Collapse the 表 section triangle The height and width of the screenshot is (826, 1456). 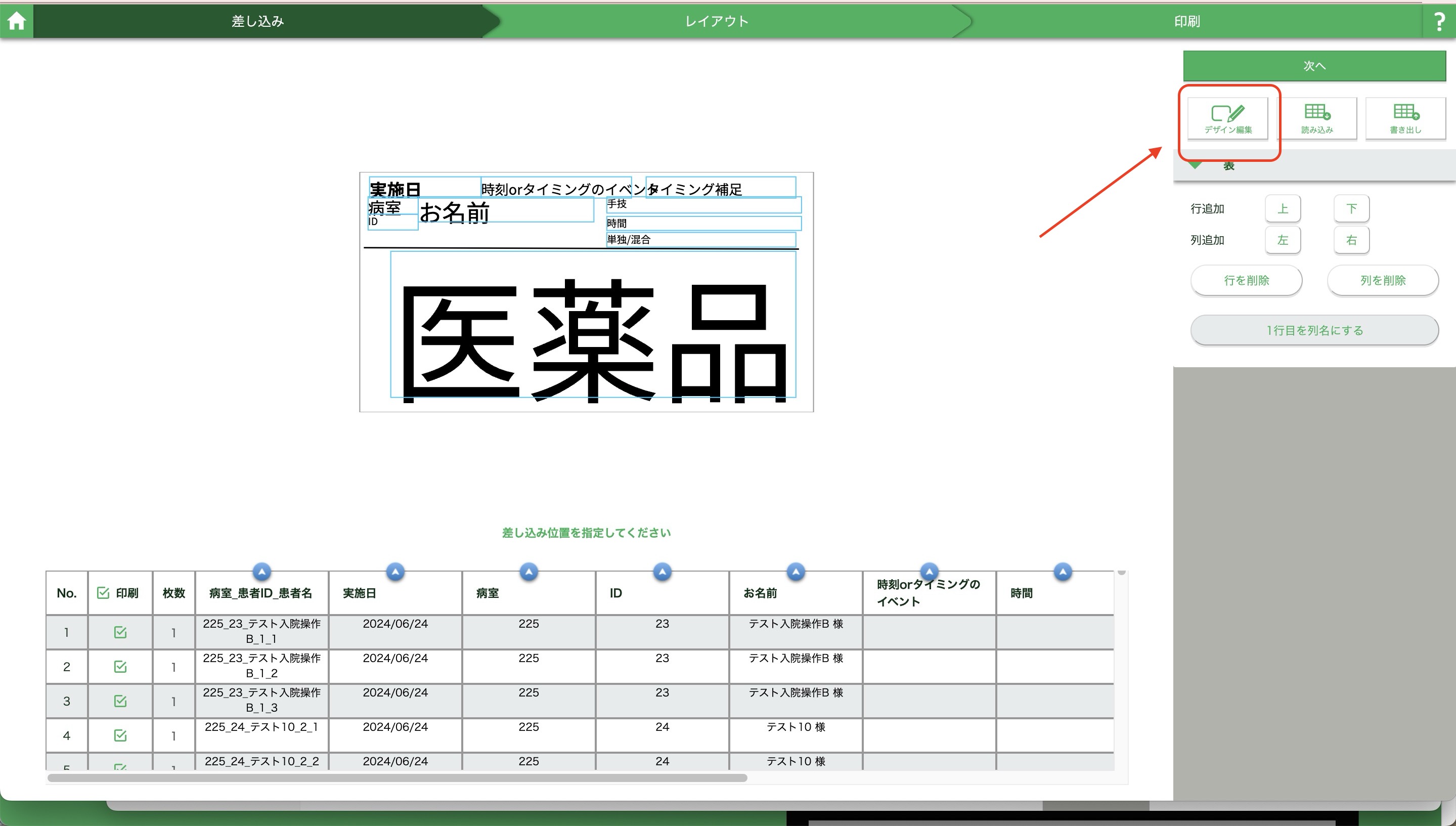[1195, 165]
